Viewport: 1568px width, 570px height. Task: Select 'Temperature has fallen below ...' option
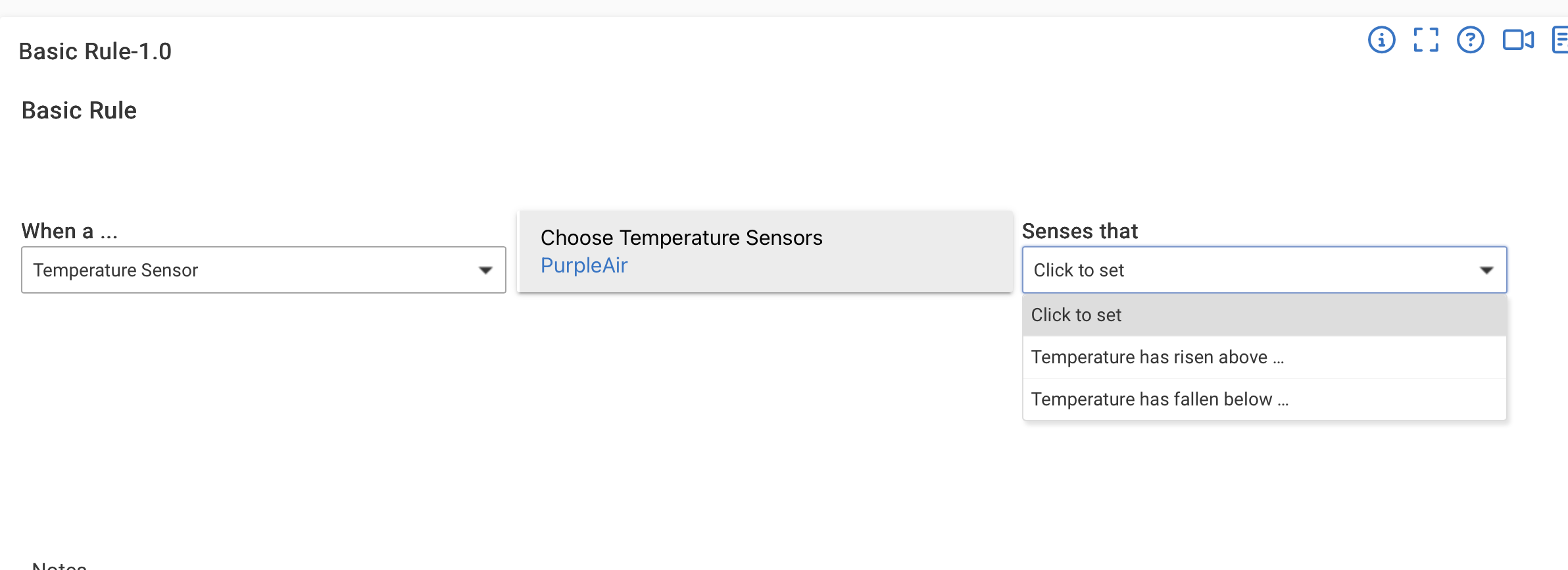click(1264, 399)
